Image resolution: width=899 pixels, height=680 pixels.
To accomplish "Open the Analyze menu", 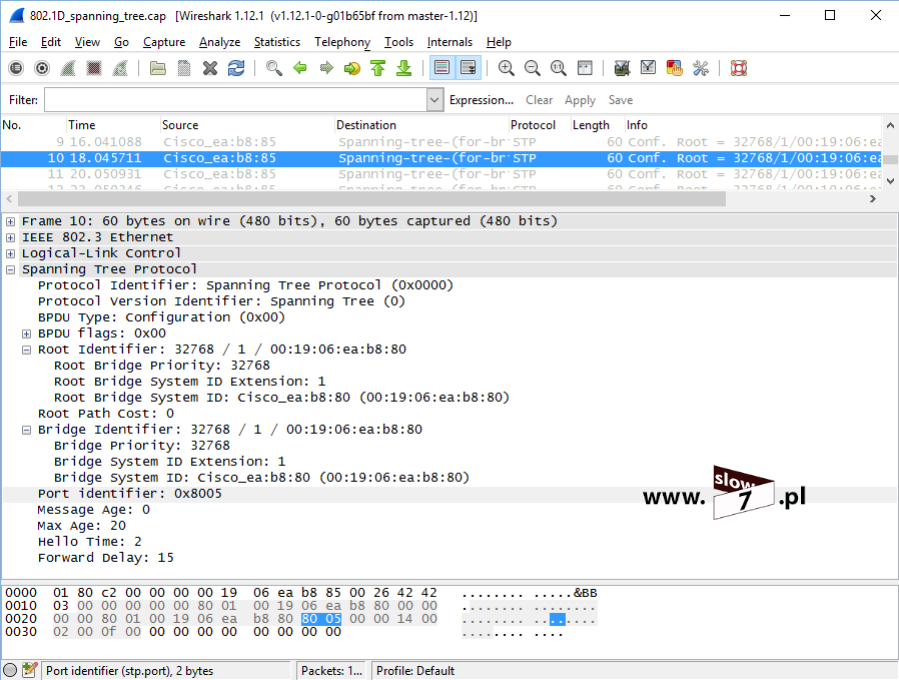I will pyautogui.click(x=220, y=42).
